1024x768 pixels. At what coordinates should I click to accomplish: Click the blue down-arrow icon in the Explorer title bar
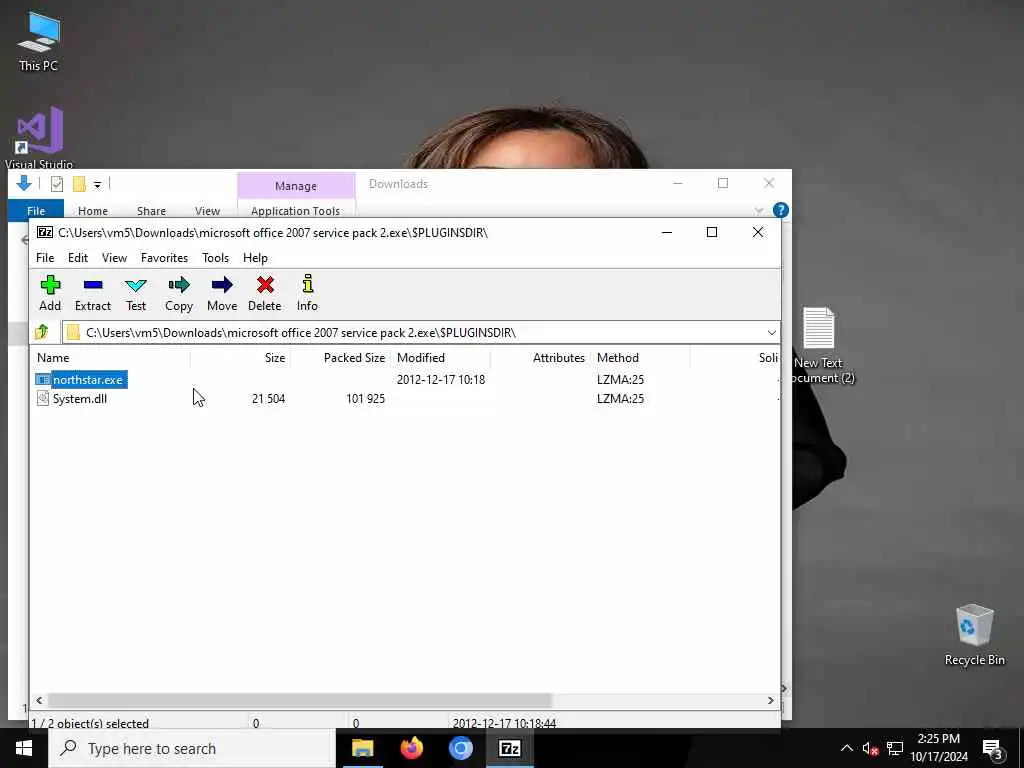click(x=24, y=184)
